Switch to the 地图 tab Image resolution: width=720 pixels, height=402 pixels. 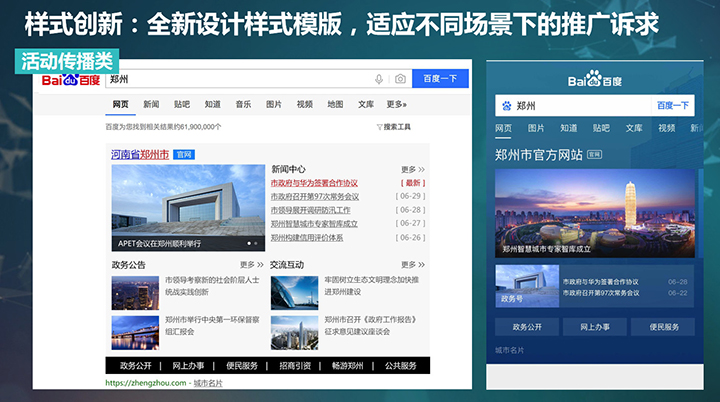point(335,104)
